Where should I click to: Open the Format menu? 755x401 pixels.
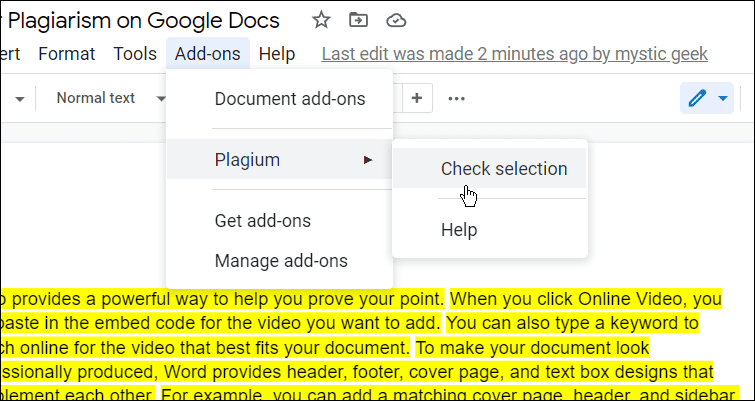click(x=67, y=54)
